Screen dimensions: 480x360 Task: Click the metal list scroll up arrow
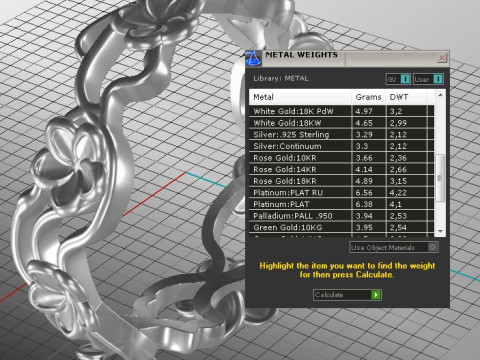point(440,95)
